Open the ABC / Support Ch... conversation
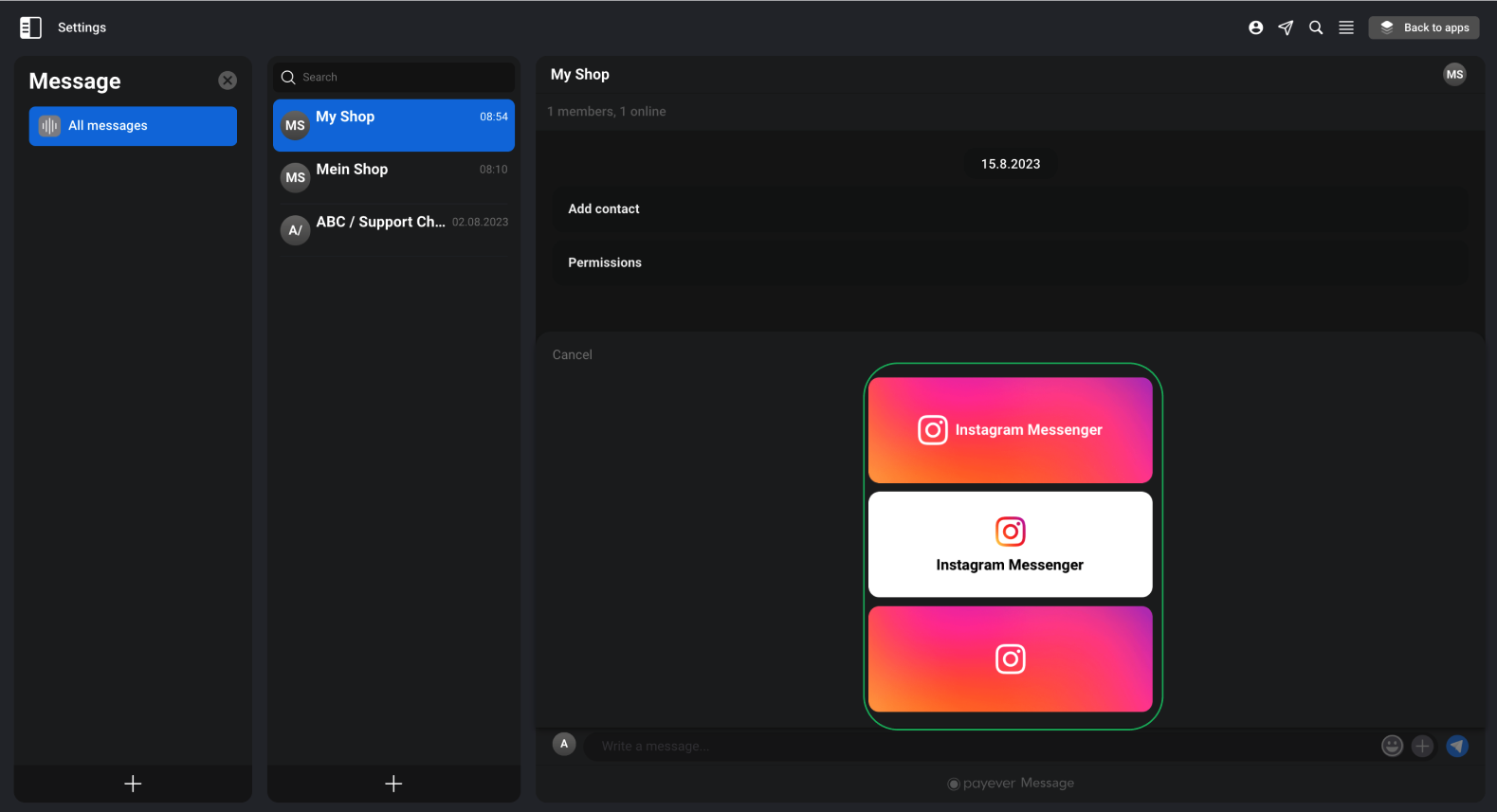Viewport: 1497px width, 812px height. coord(394,229)
